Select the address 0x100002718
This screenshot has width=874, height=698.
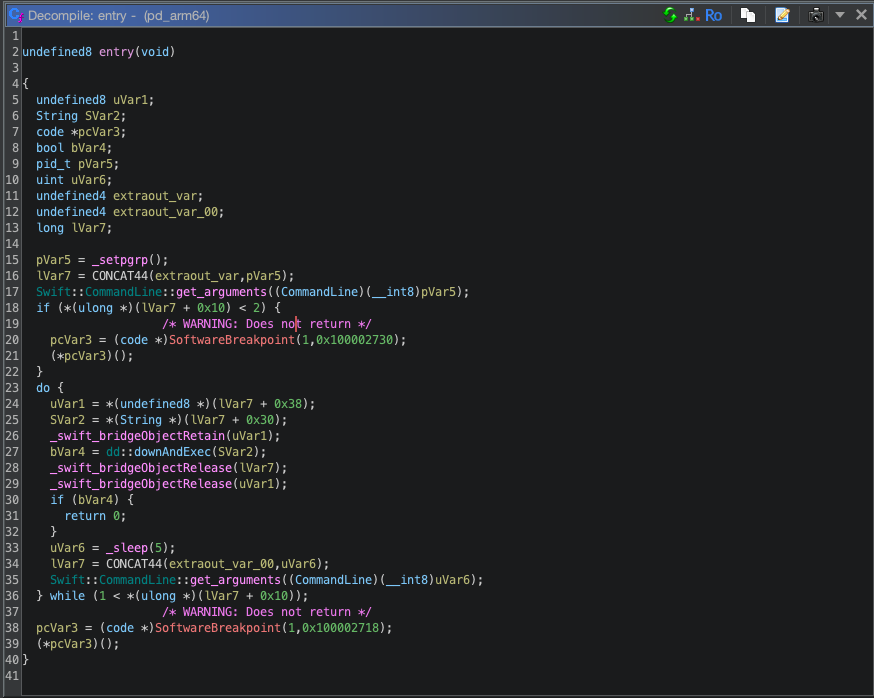pos(341,628)
